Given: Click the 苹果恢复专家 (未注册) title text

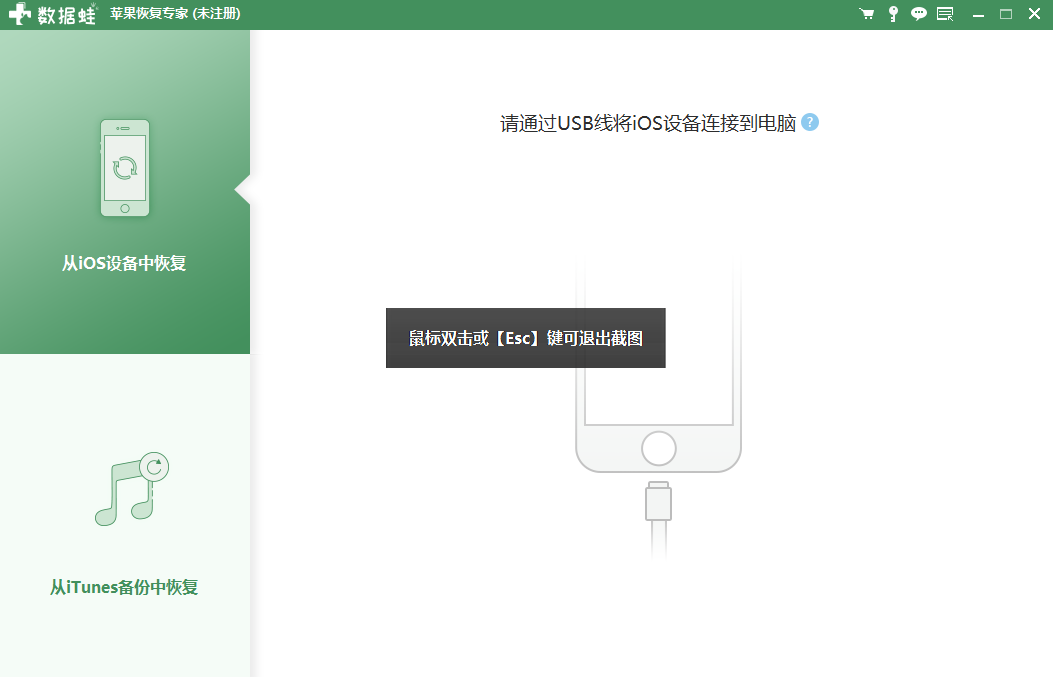Looking at the screenshot, I should tap(176, 14).
